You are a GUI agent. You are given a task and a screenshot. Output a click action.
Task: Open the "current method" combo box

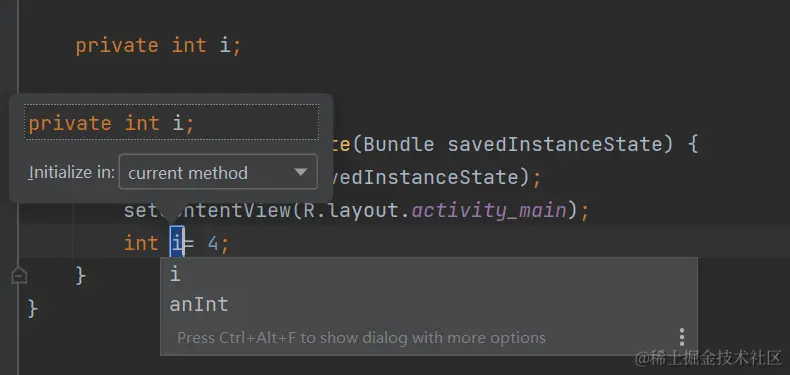tap(218, 172)
